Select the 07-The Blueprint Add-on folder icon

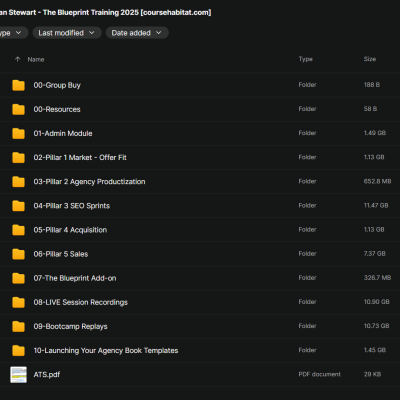(x=18, y=278)
